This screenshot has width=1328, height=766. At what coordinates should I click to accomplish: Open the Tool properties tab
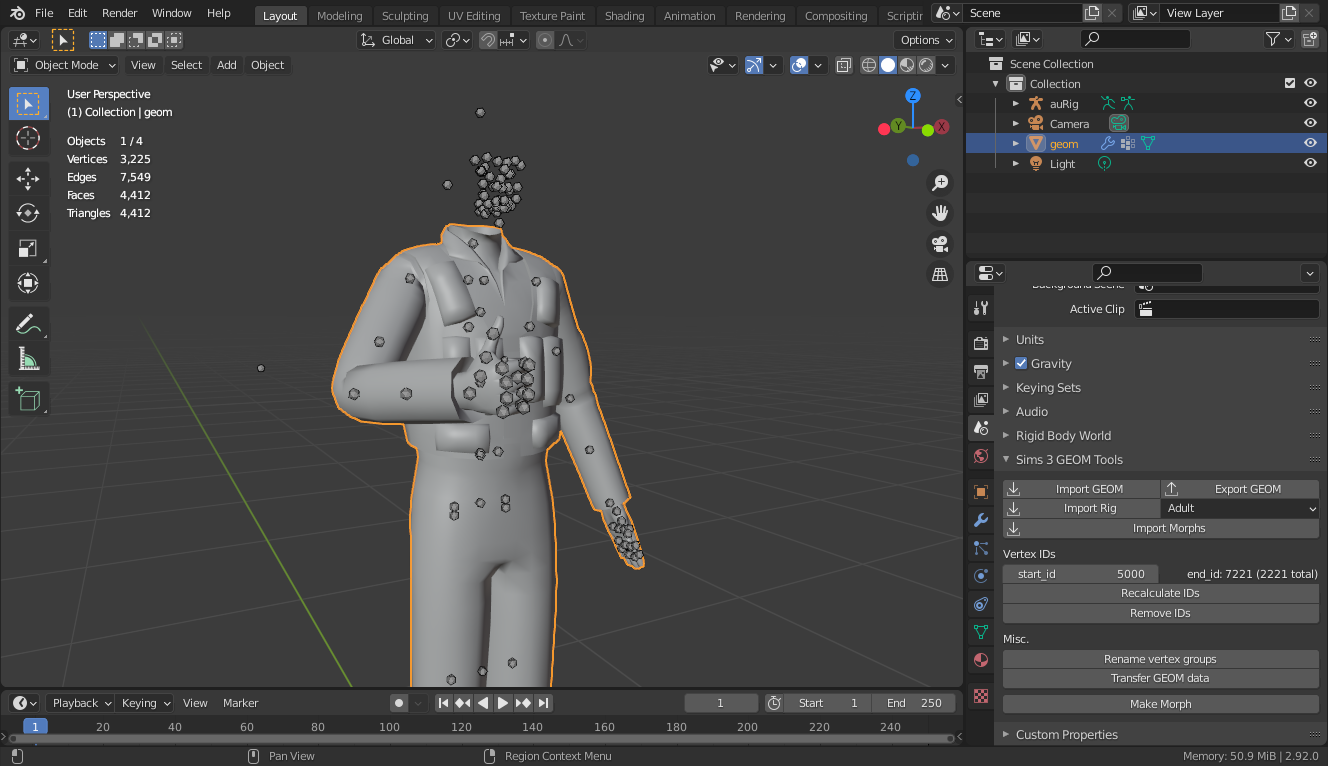point(981,308)
